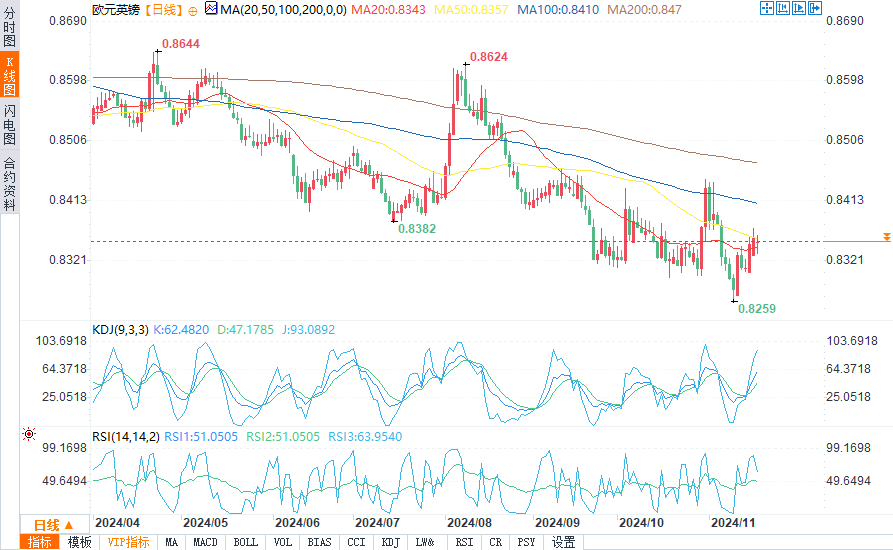Open the VIP指标 tab

128,542
